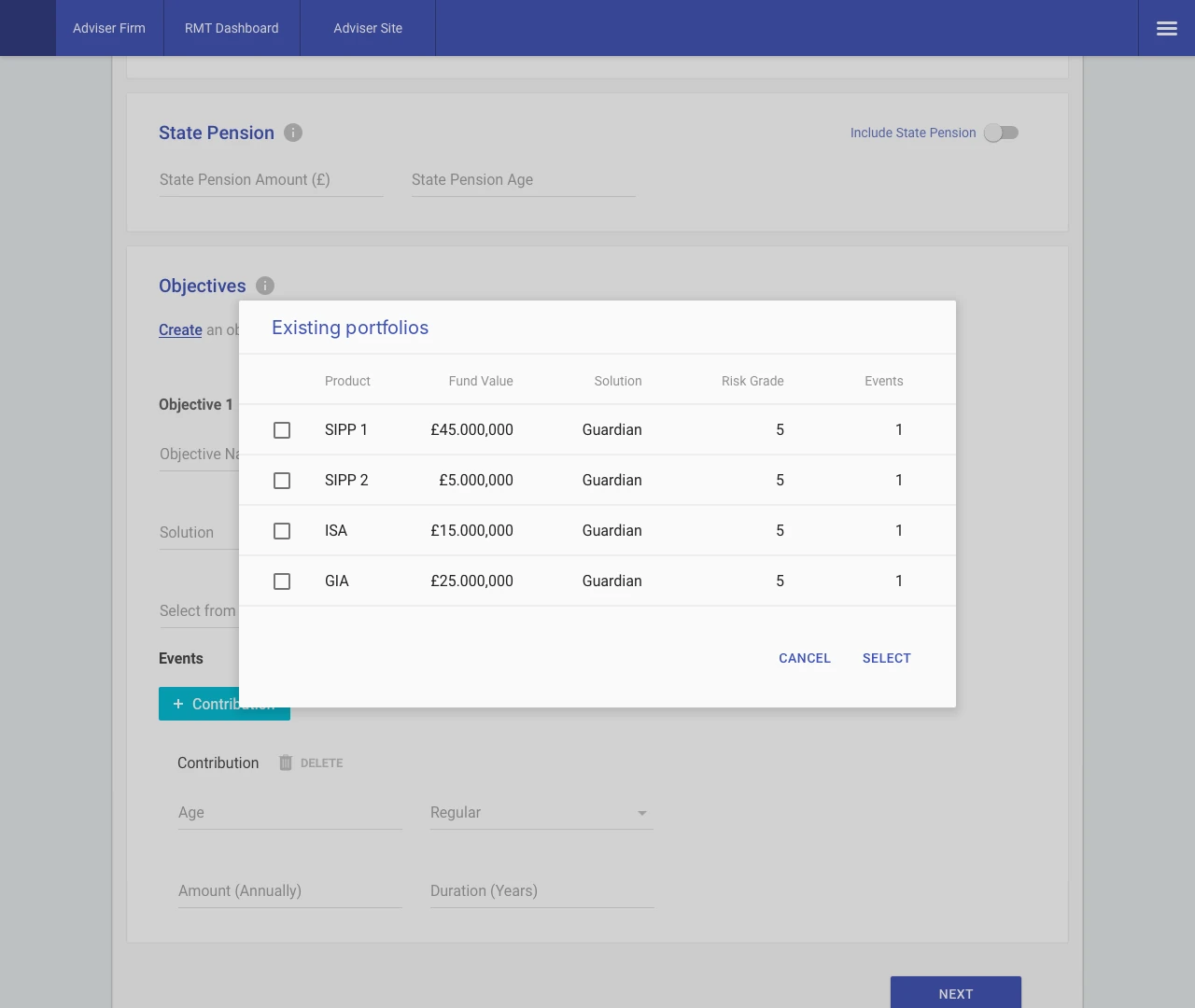The height and width of the screenshot is (1008, 1195).
Task: Click the Events column header
Action: pyautogui.click(x=884, y=381)
